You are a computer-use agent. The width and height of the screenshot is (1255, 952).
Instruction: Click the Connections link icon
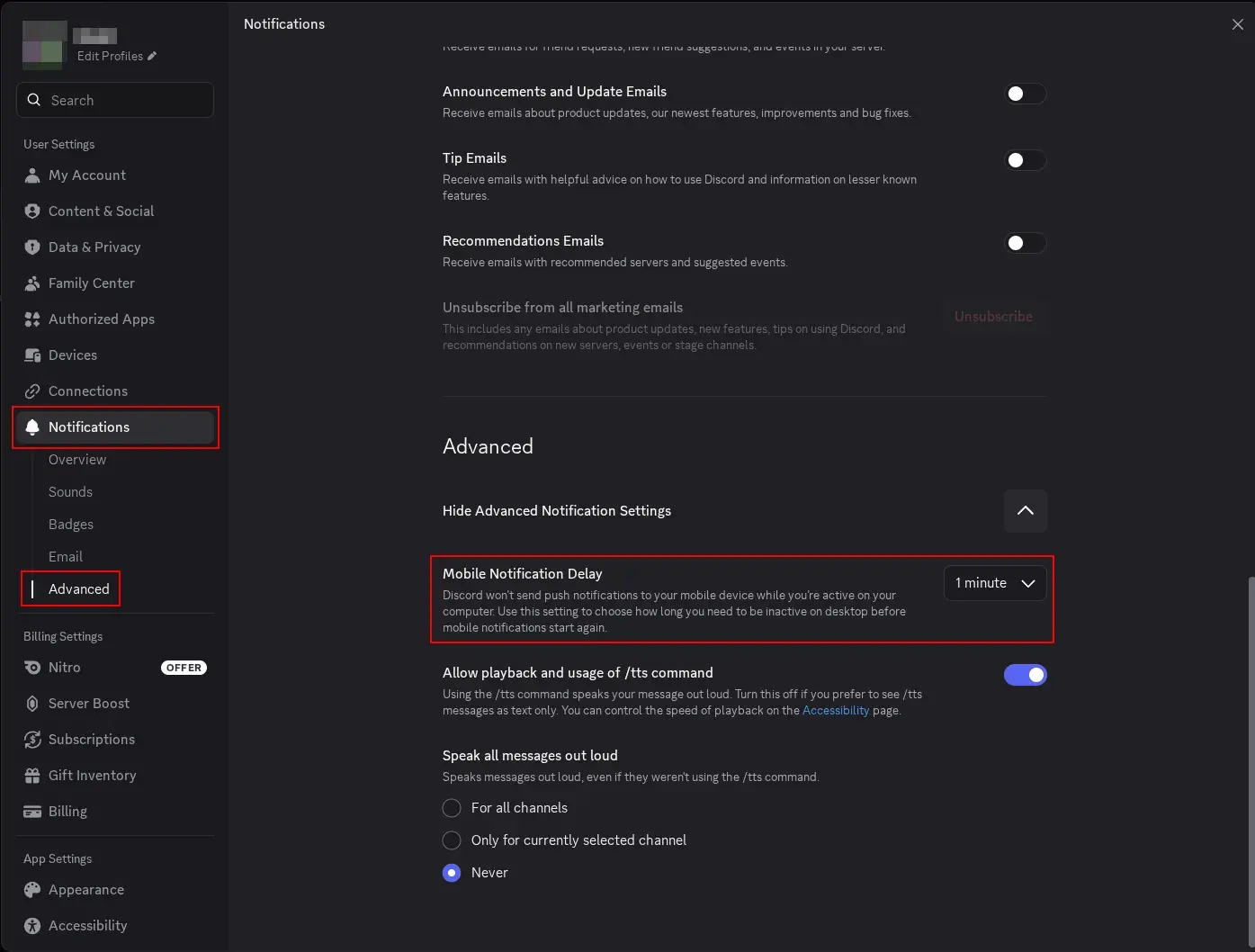pyautogui.click(x=32, y=391)
